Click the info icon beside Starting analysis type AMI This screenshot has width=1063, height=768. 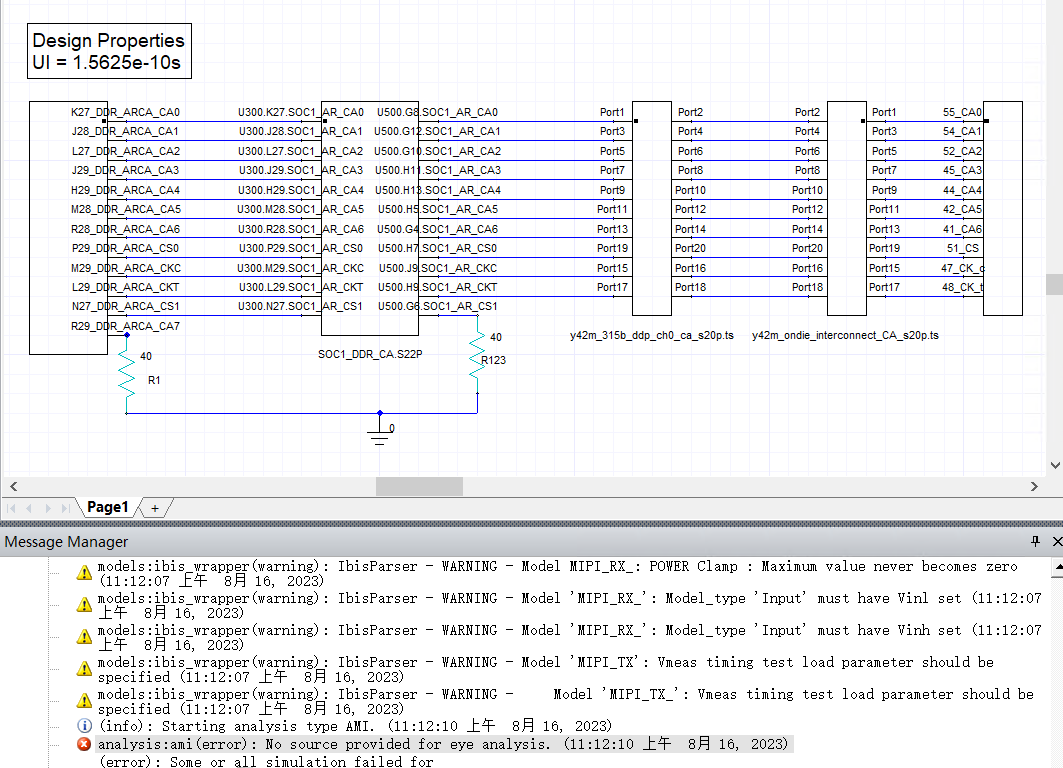(x=84, y=726)
